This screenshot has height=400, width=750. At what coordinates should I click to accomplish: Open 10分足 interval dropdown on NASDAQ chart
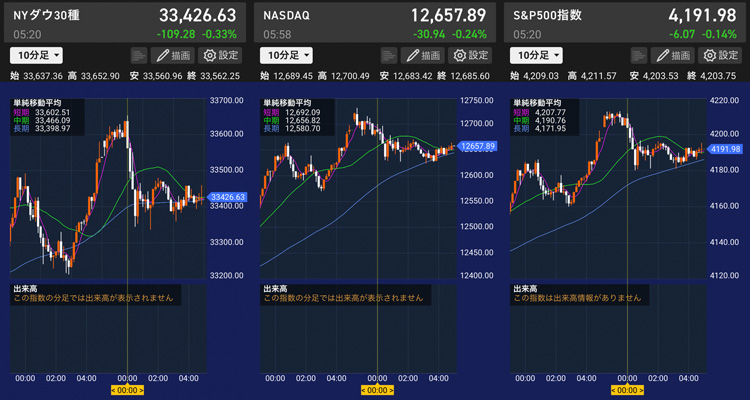(x=287, y=56)
